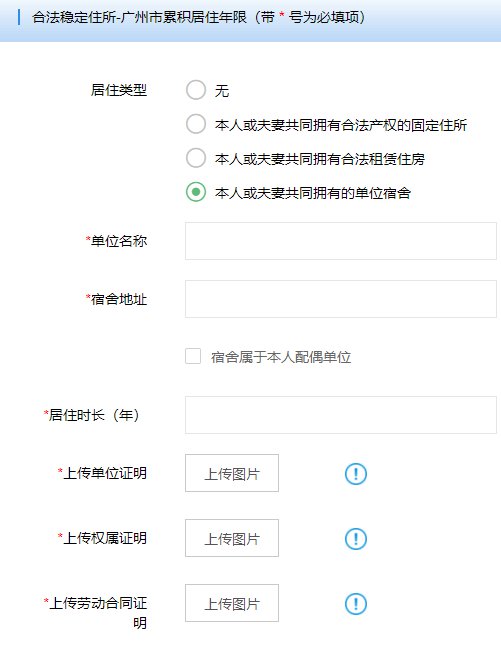Screen dimensions: 501x645
Task: Select 本人或夫妻共同拥有的单位宿舍 radio button
Action: 196,192
